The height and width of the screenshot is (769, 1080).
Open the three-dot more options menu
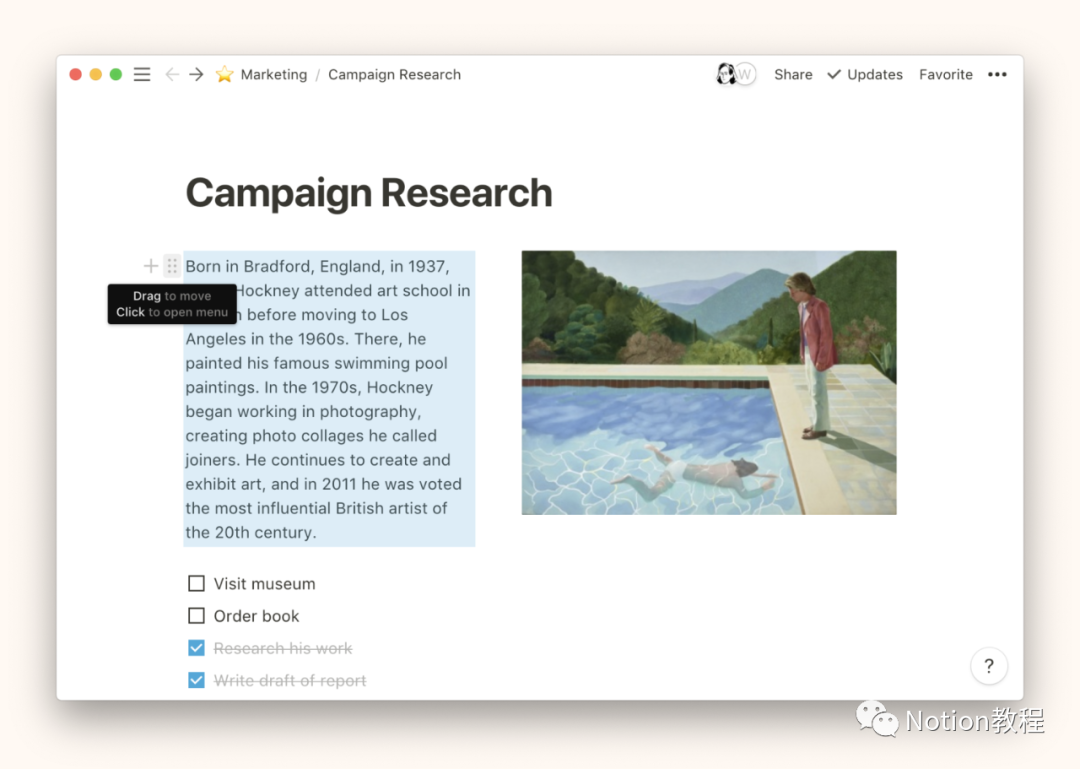pyautogui.click(x=997, y=75)
